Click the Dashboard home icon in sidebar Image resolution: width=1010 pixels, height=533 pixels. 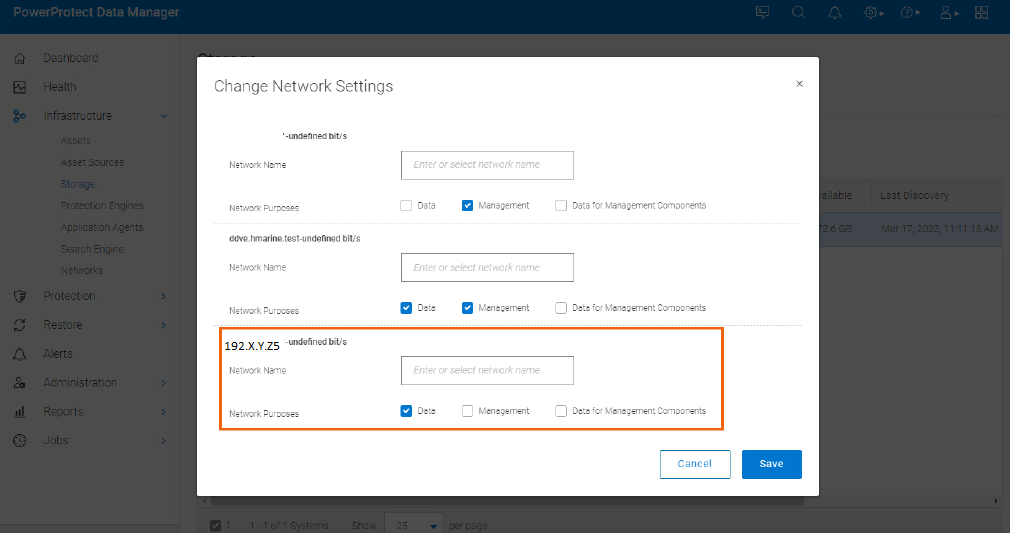click(19, 58)
